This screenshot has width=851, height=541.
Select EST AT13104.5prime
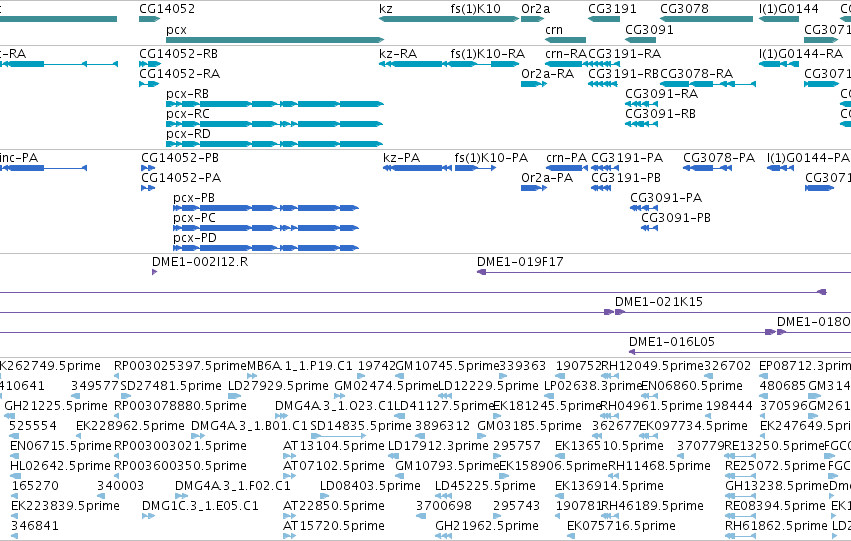(334, 445)
